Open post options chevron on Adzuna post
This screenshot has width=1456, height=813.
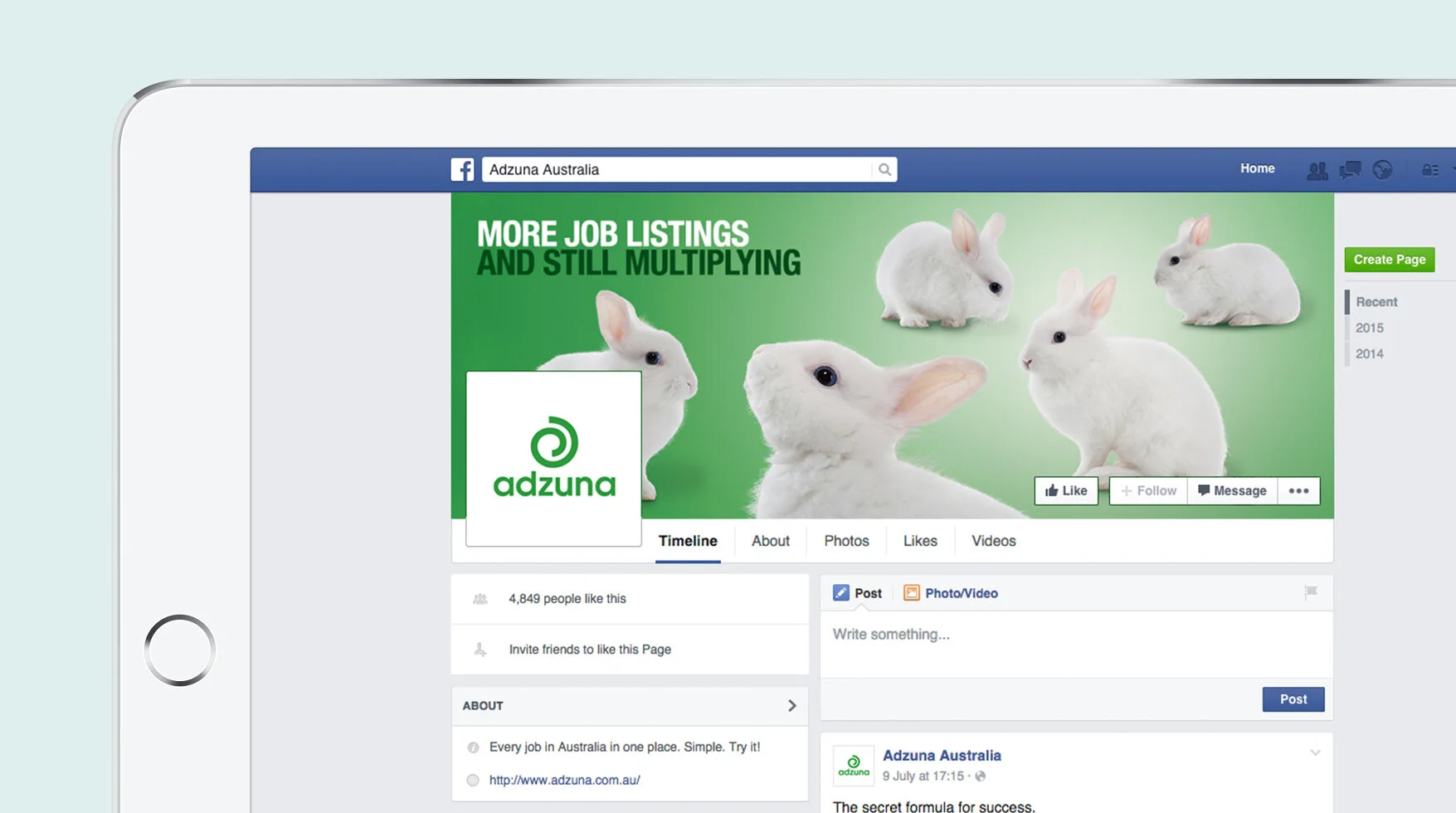[x=1315, y=753]
